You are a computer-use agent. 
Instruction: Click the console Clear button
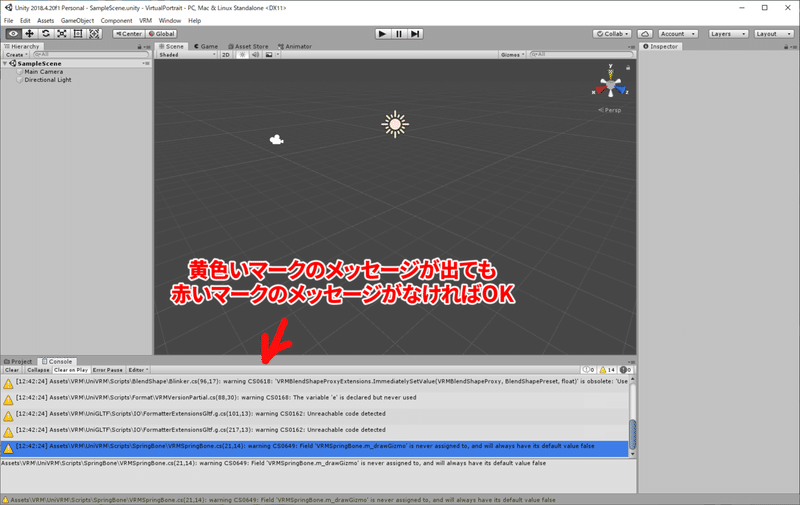coord(12,370)
